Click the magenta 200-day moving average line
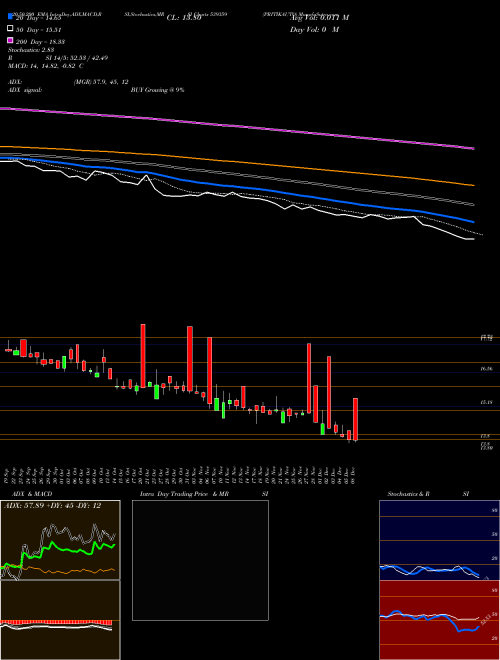Screen dimensions: 500x660 coord(237,125)
